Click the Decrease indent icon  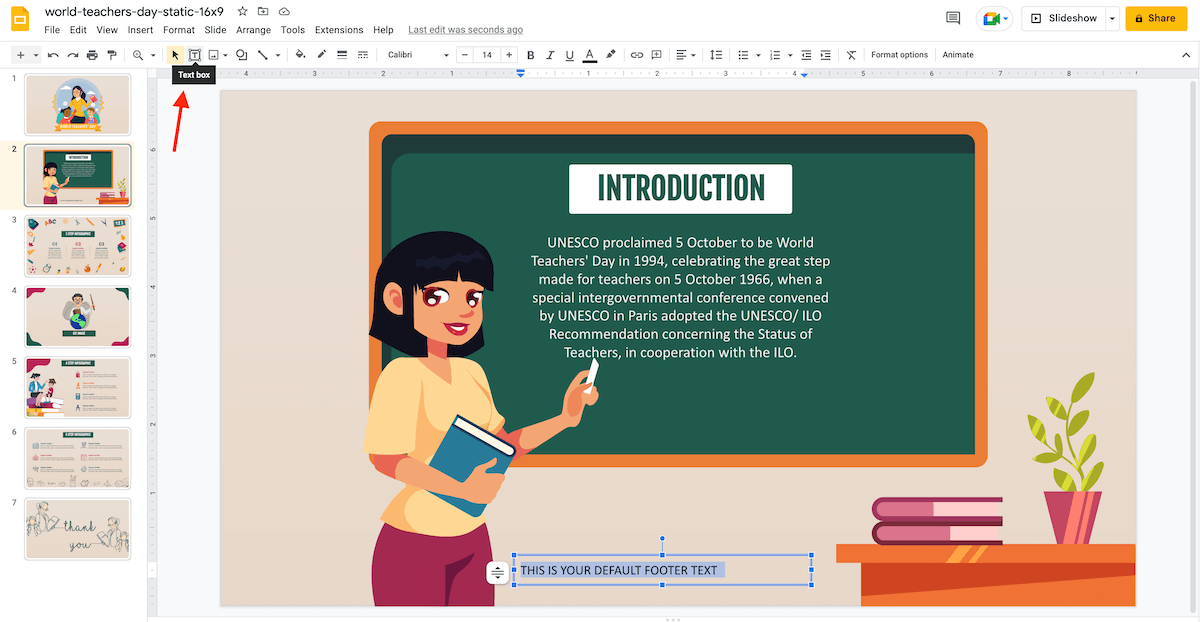(x=806, y=55)
